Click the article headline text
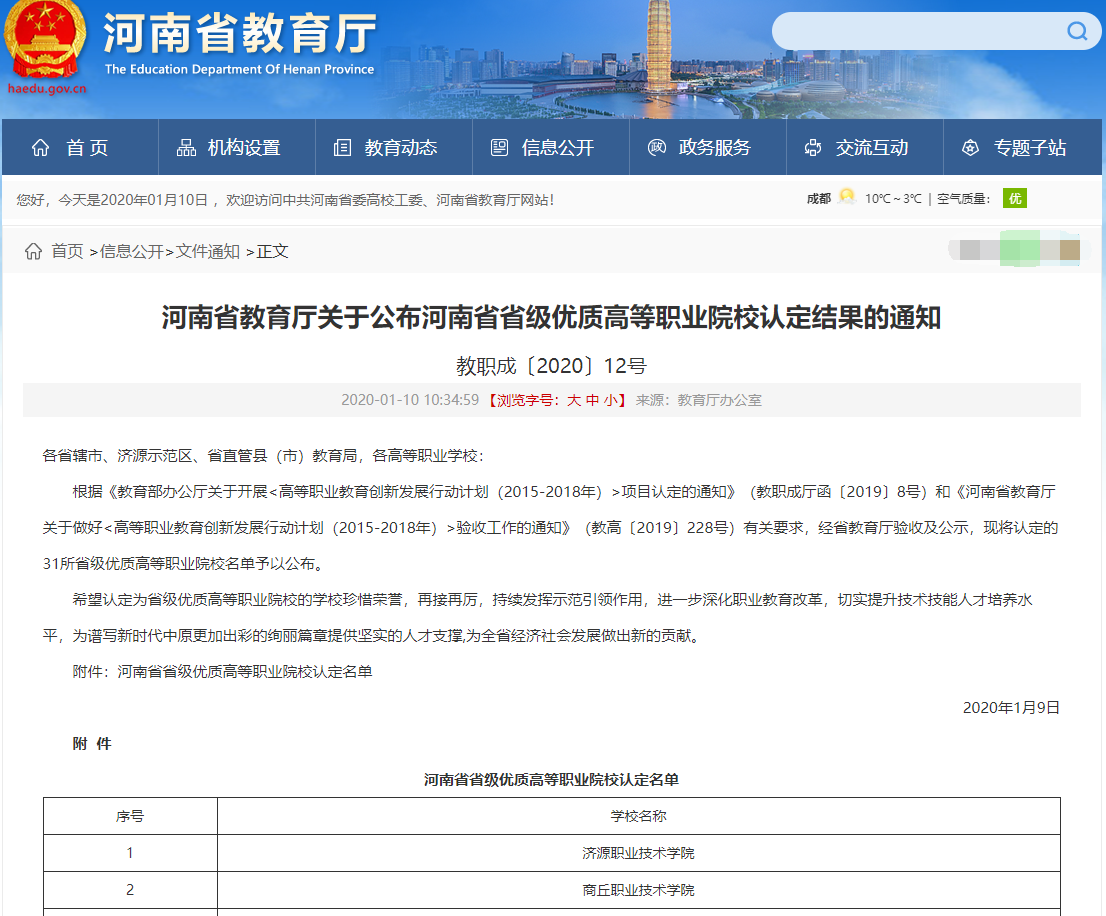The height and width of the screenshot is (916, 1106). (551, 317)
